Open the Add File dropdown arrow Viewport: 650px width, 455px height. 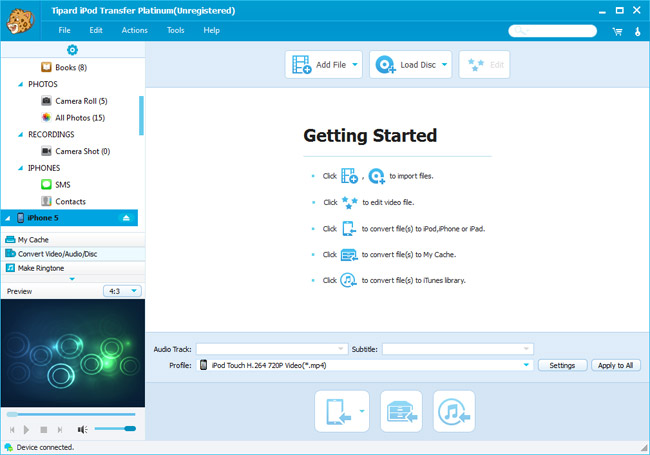(355, 65)
